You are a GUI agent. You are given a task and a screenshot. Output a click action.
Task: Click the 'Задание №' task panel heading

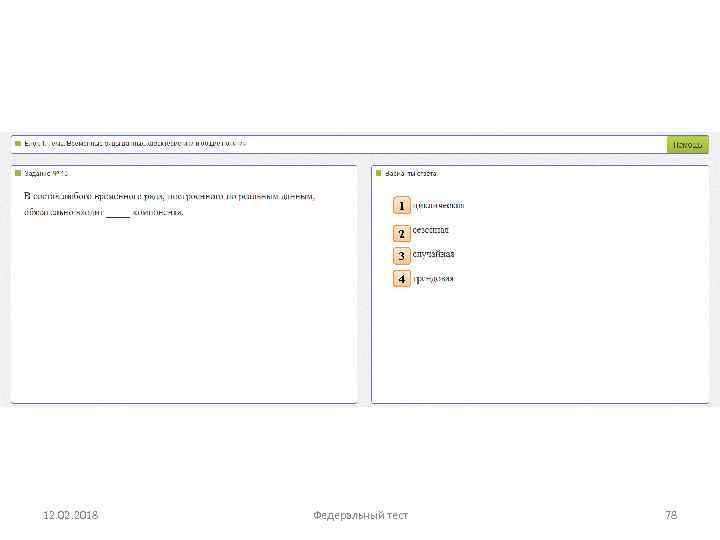click(x=46, y=173)
